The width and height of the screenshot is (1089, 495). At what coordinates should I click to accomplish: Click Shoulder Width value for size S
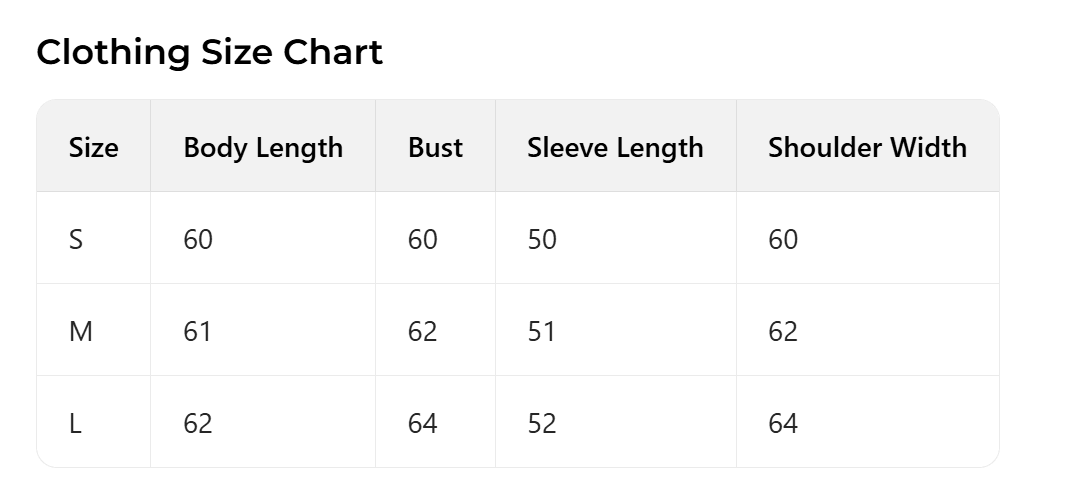coord(783,239)
